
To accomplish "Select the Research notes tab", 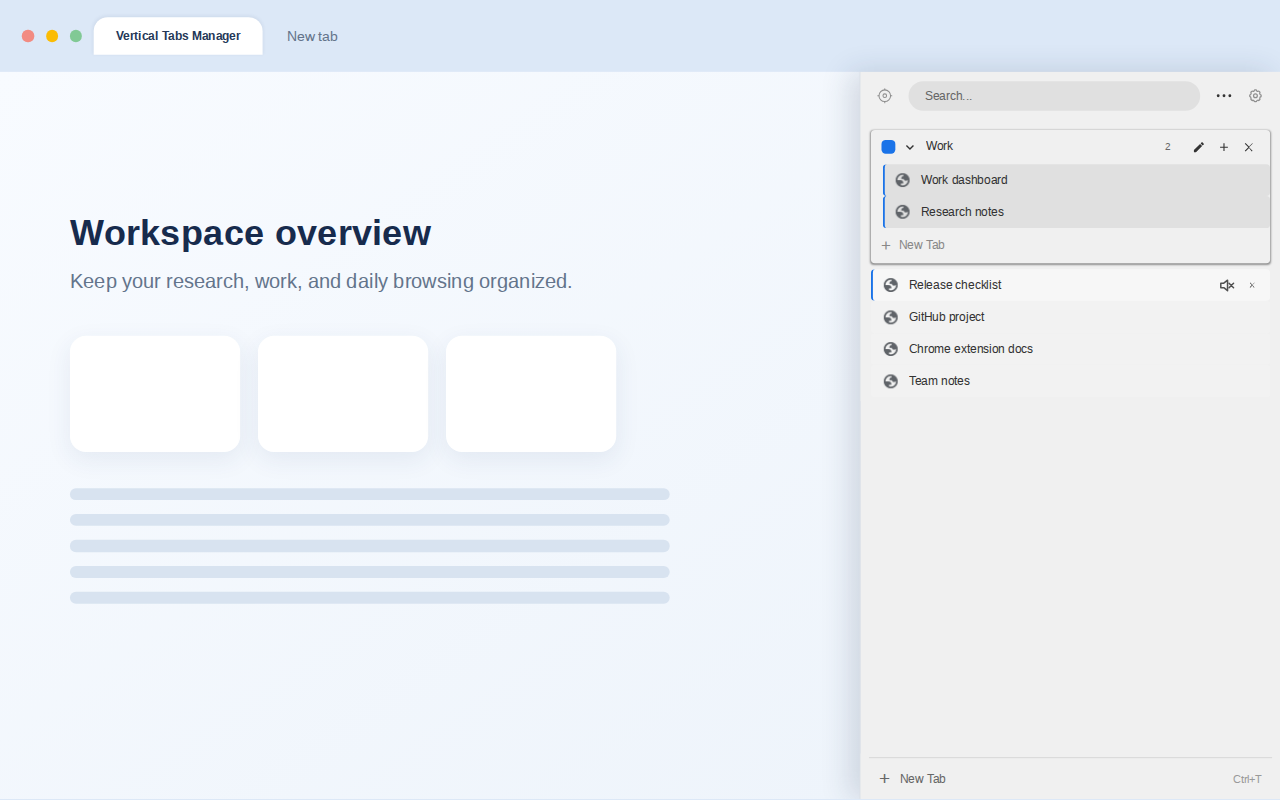I will [x=1077, y=212].
